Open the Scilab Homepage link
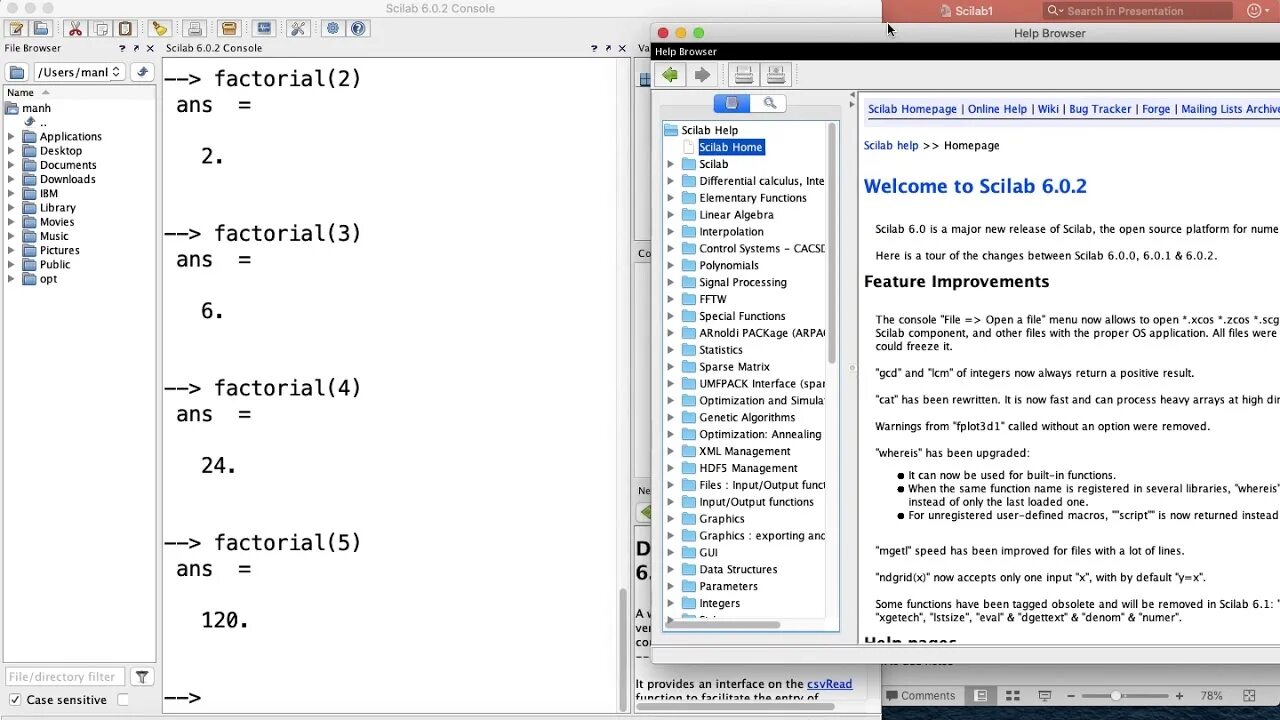 (913, 109)
